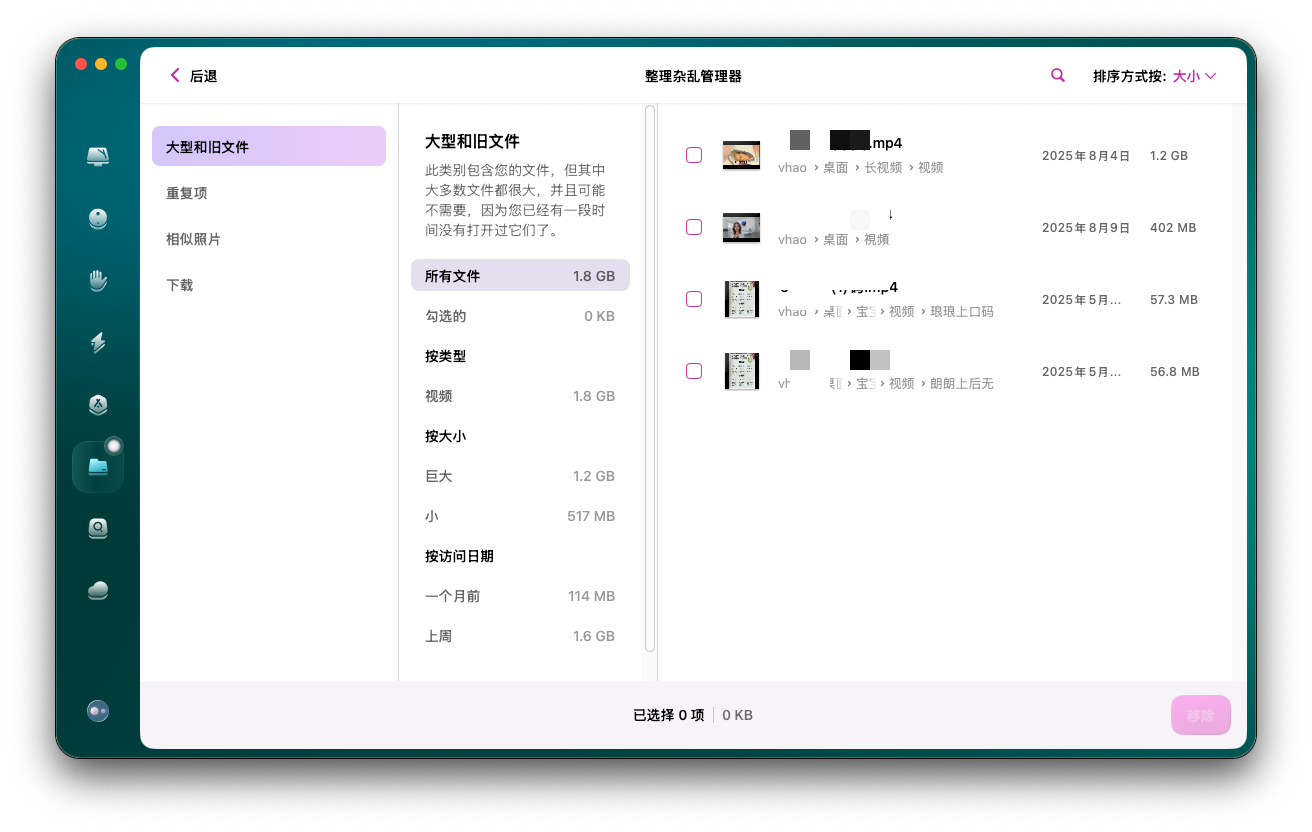This screenshot has height=832, width=1312.
Task: Open the Performance lightning bolt icon
Action: (x=98, y=343)
